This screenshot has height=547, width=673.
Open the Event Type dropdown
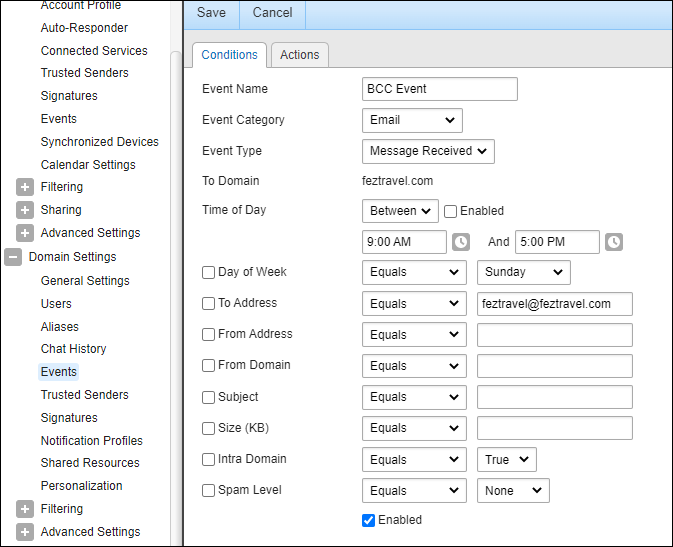click(x=428, y=151)
